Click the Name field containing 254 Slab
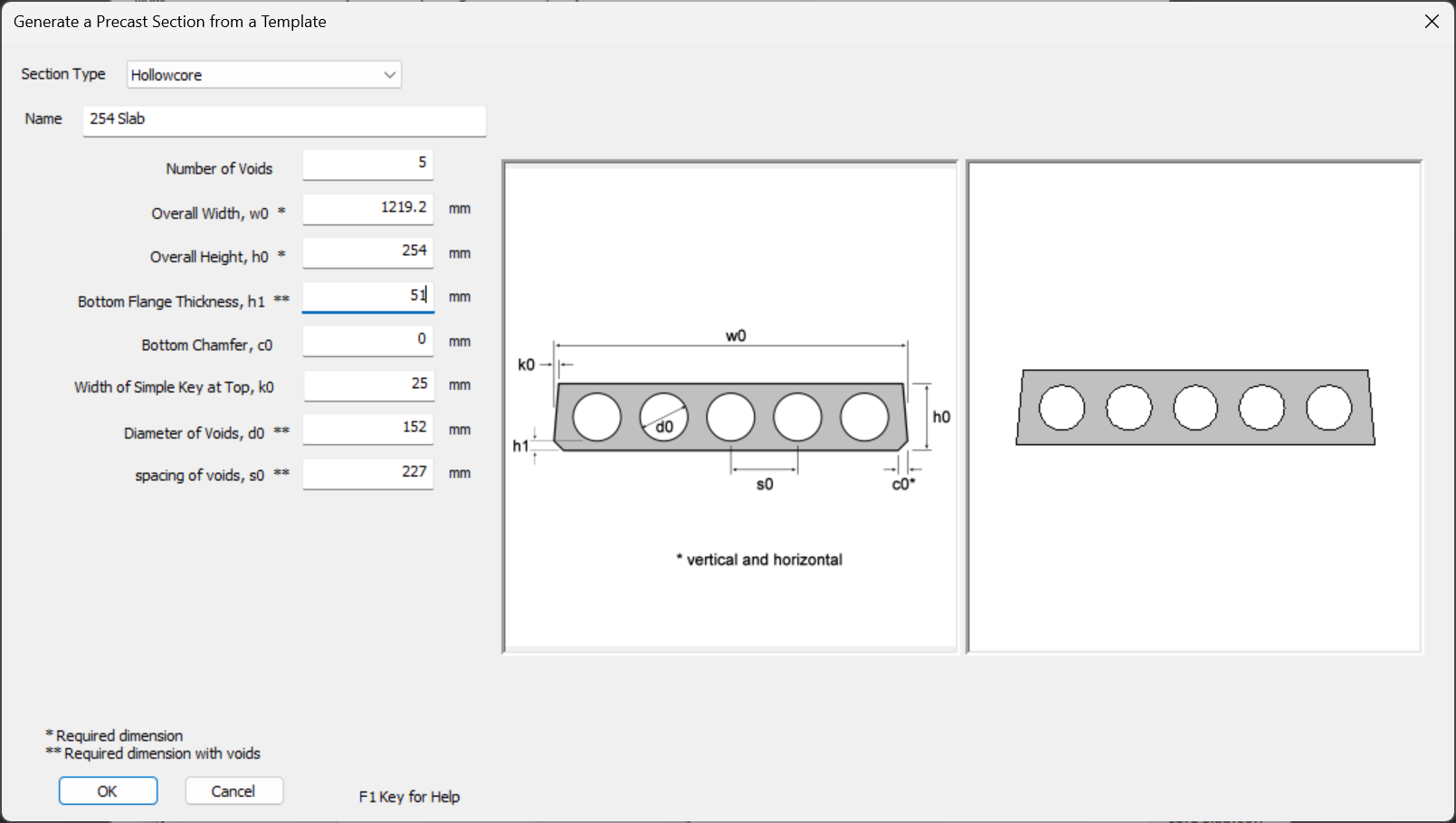Image resolution: width=1456 pixels, height=823 pixels. [x=284, y=119]
